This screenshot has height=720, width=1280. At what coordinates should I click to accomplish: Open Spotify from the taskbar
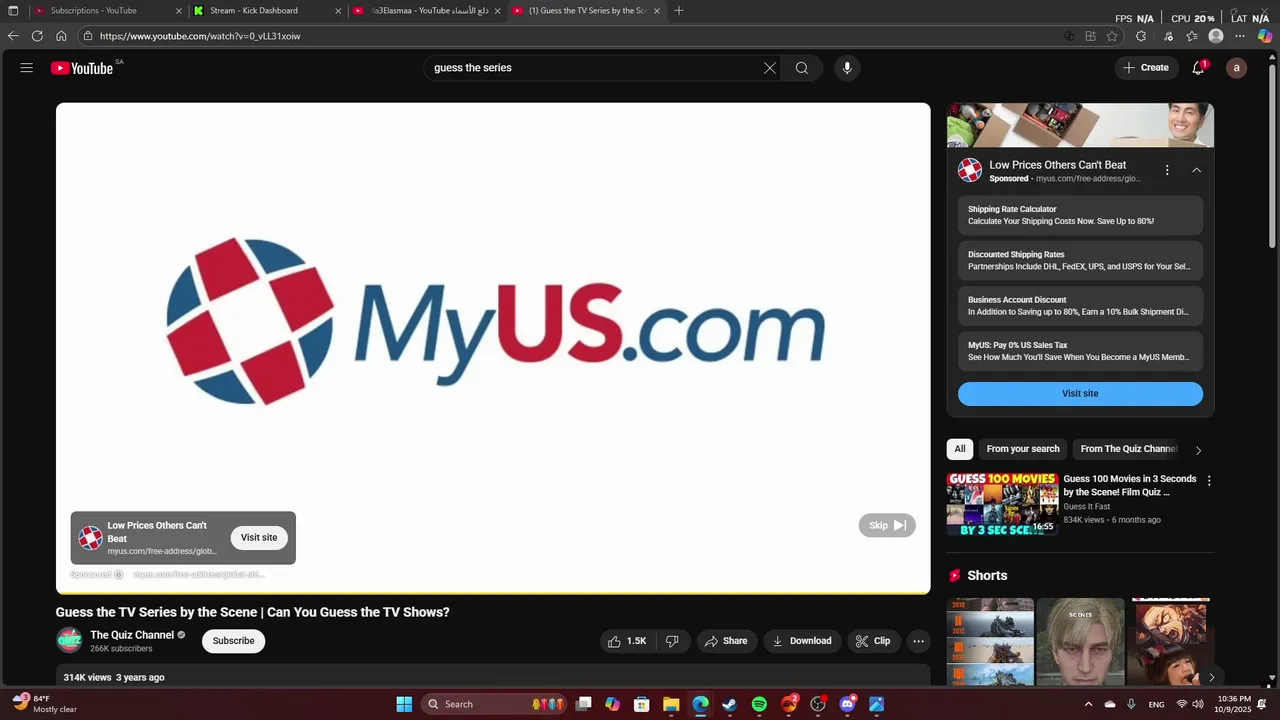pos(759,704)
